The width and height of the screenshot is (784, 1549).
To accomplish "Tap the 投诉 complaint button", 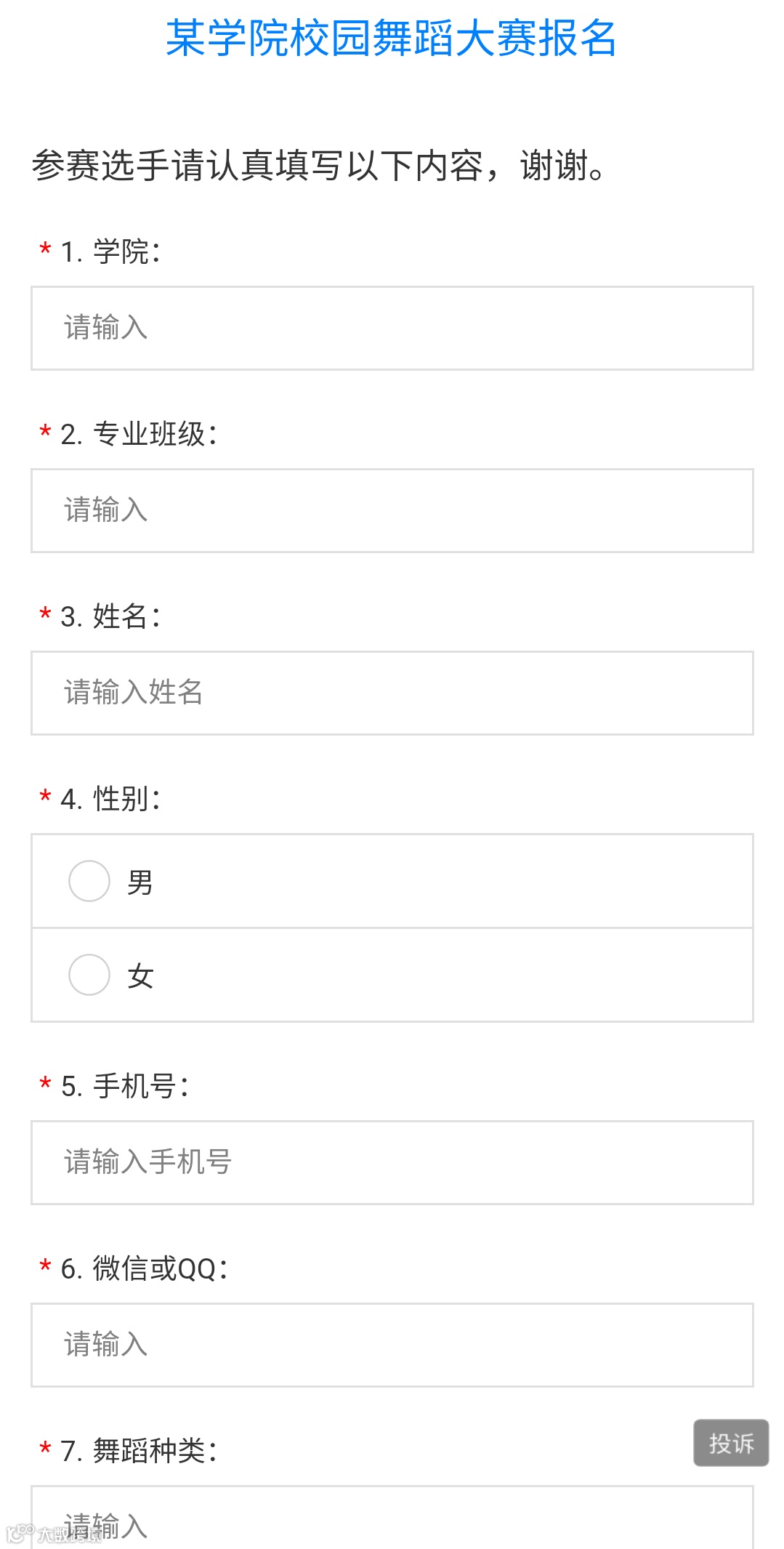I will pos(731,1443).
